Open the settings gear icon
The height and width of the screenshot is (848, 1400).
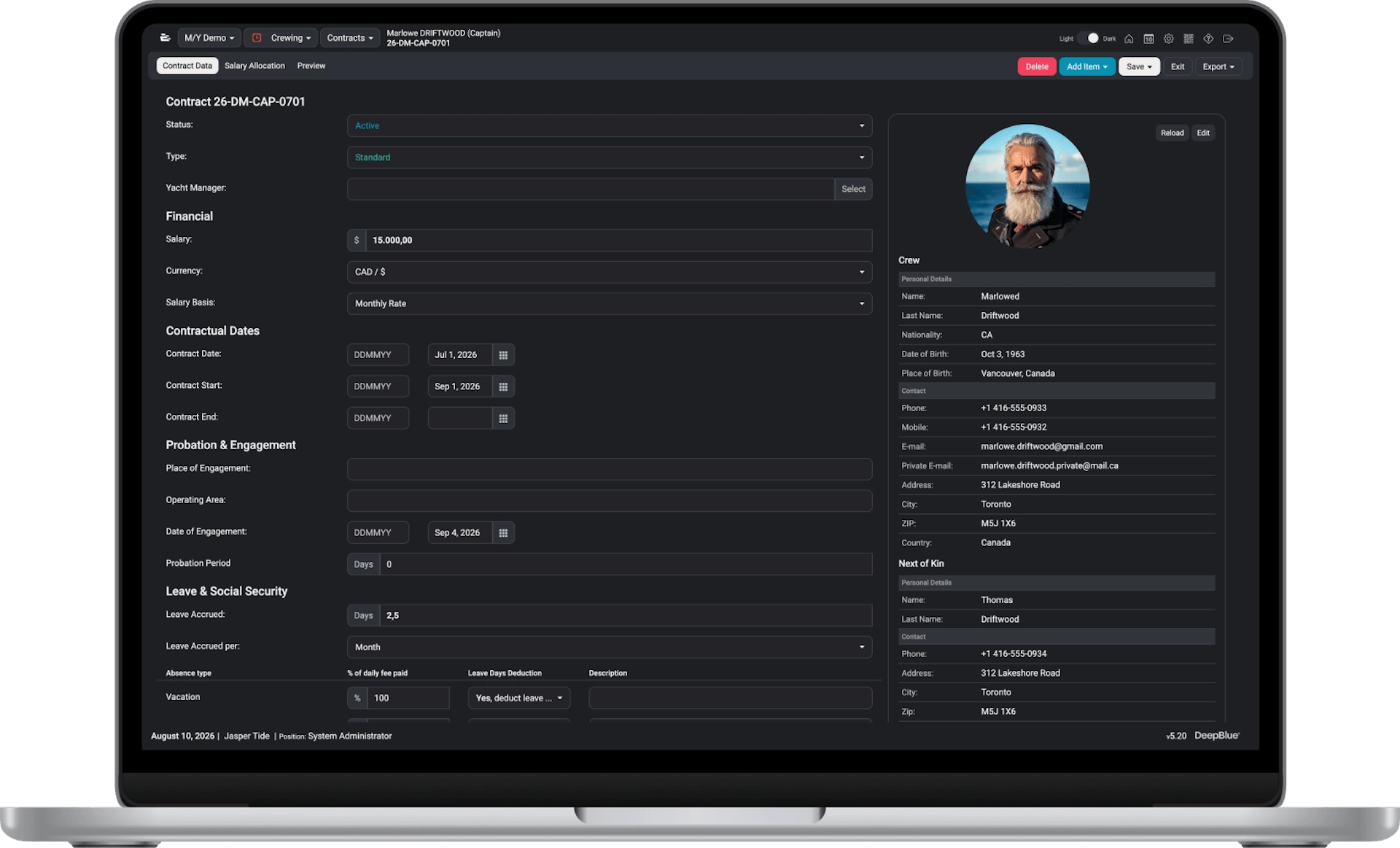[1169, 39]
